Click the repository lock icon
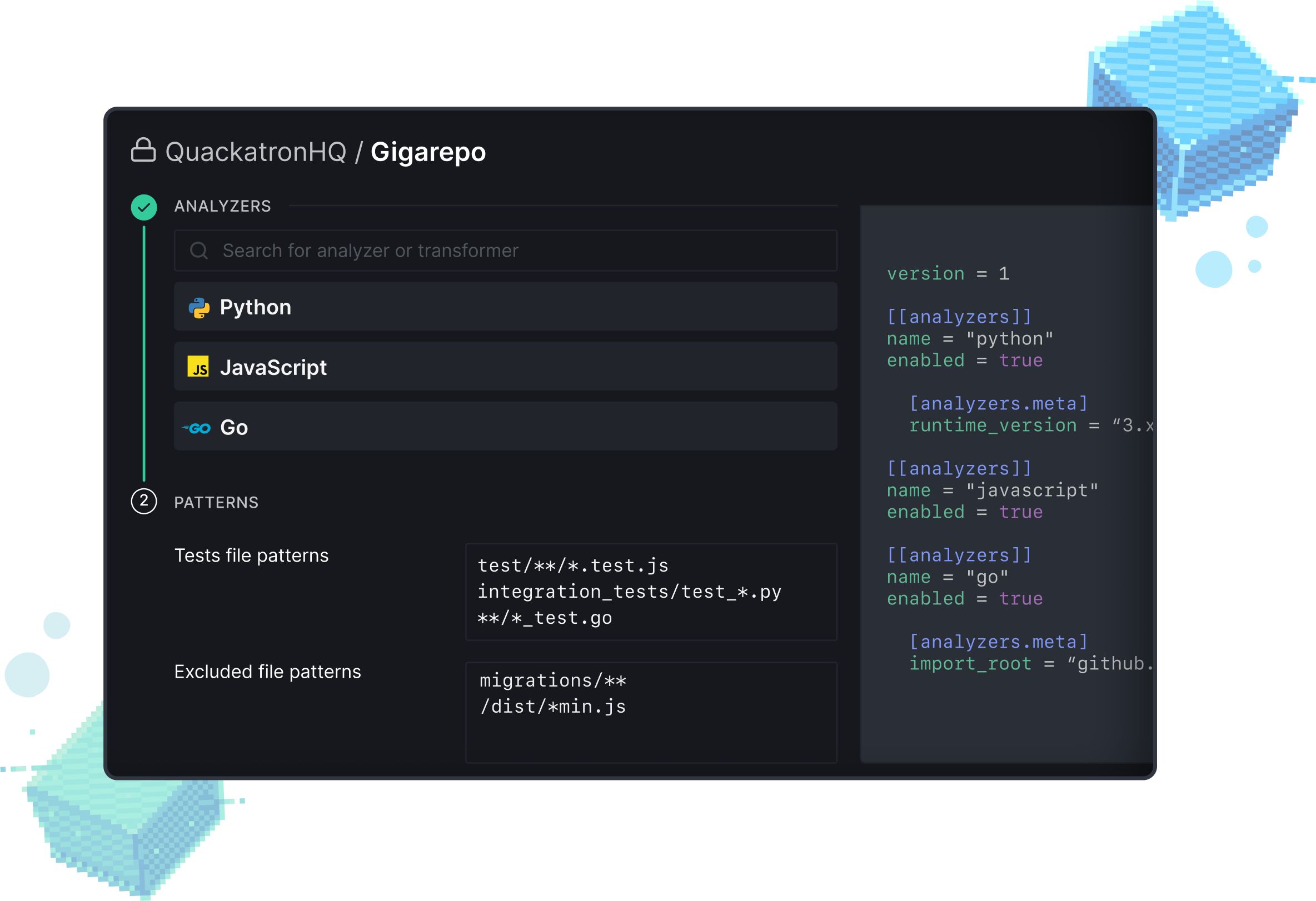 (144, 151)
